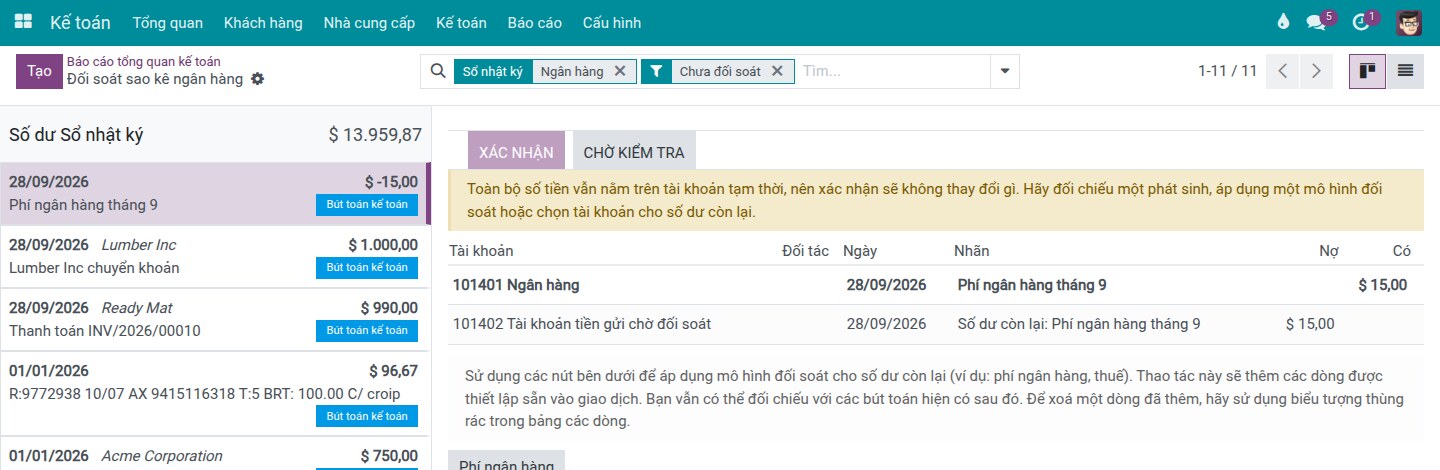Select the Phí ngân hàng tháng 9 statement line

point(214,194)
